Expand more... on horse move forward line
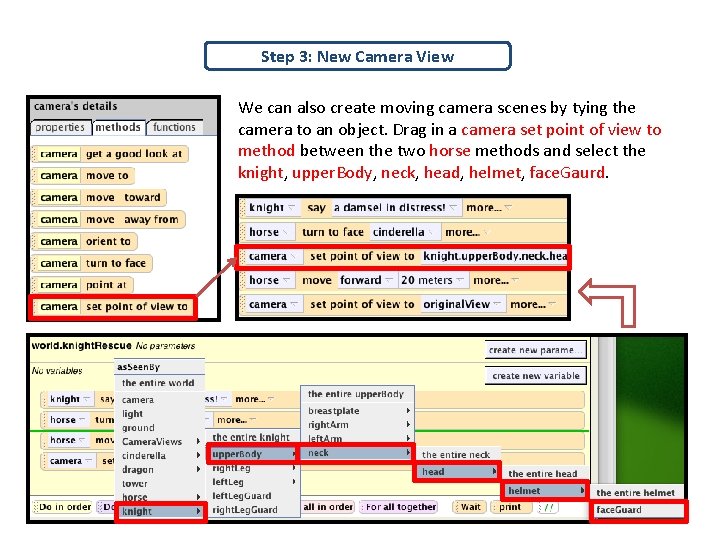 (x=495, y=280)
